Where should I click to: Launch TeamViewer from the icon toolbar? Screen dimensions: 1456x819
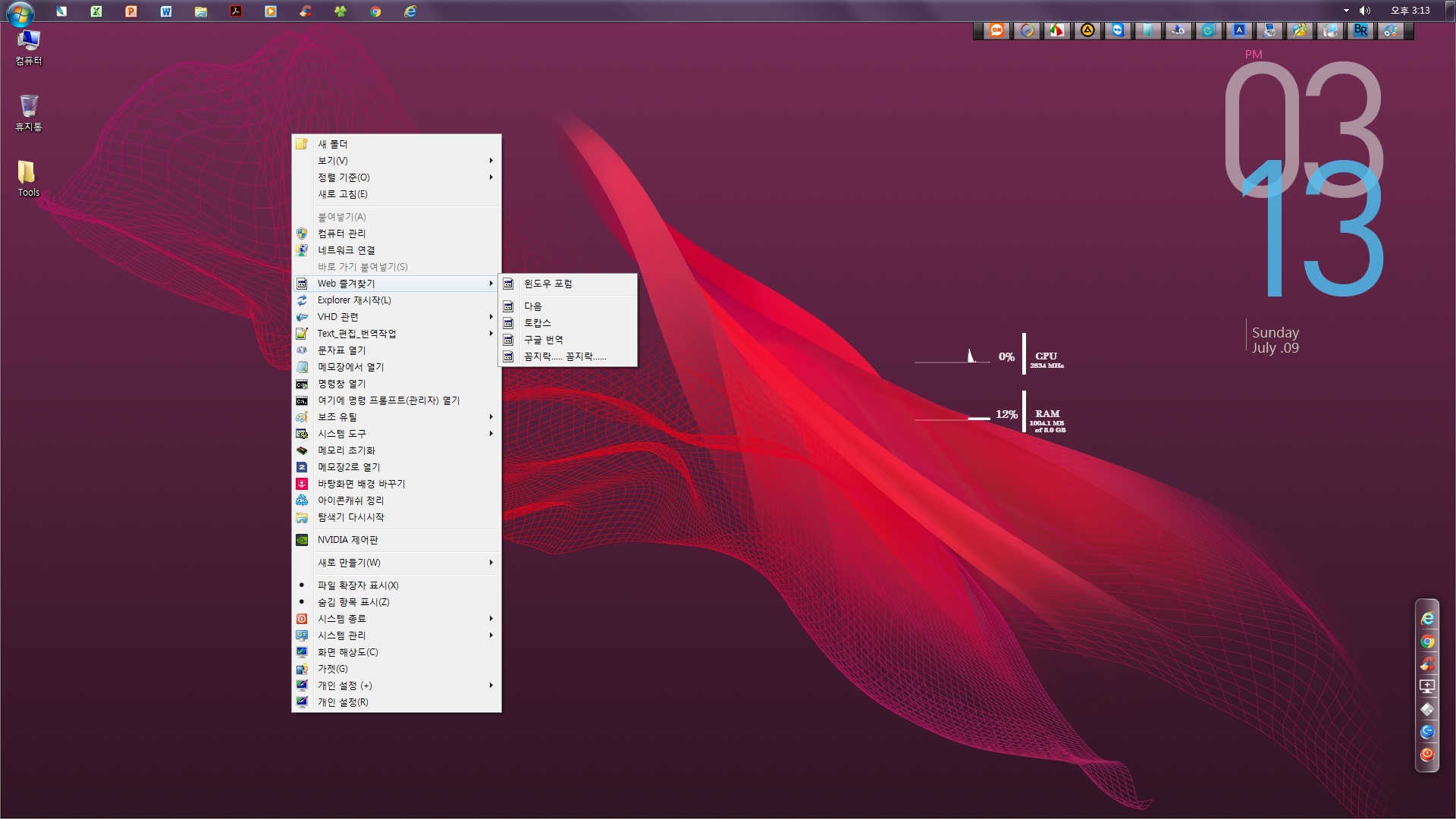pos(1118,30)
